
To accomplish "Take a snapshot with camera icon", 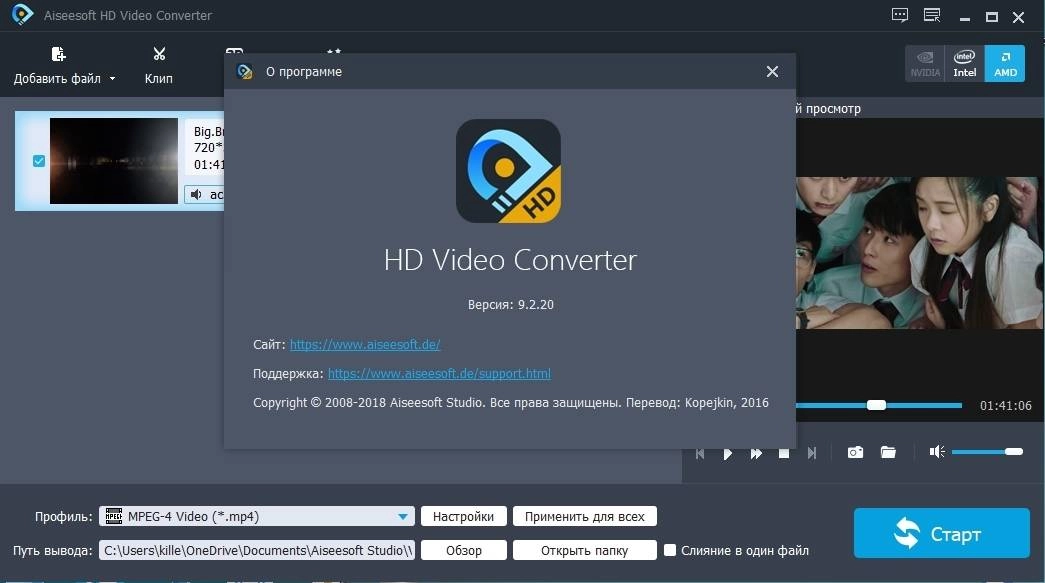I will point(855,452).
